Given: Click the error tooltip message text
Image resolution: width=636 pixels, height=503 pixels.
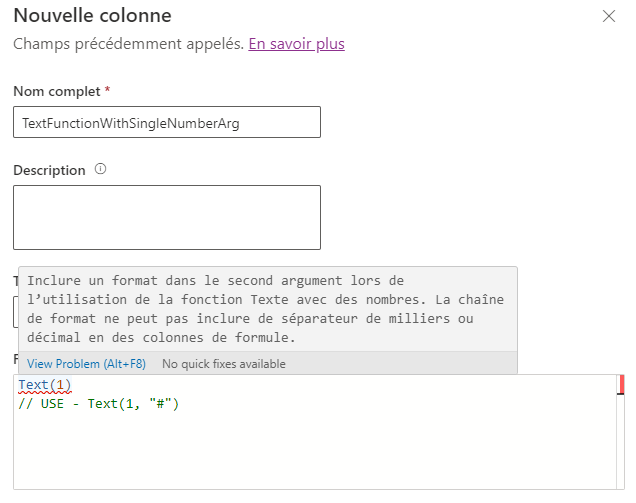Looking at the screenshot, I should [x=266, y=309].
